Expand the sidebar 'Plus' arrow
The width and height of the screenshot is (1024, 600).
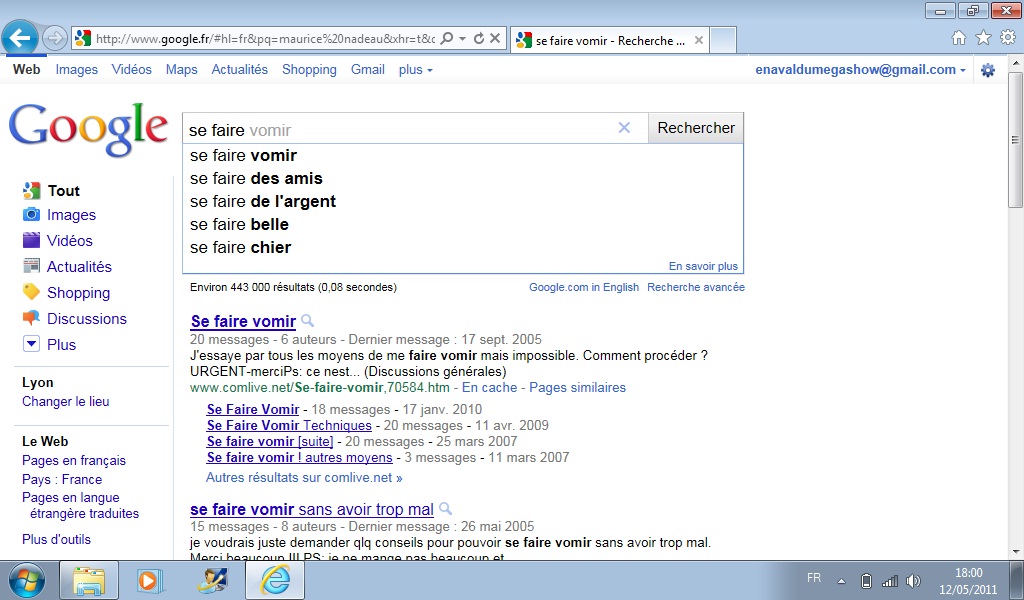[x=31, y=344]
